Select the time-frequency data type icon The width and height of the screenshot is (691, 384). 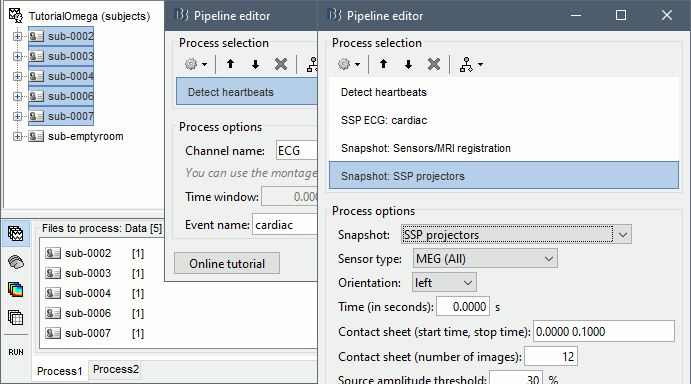click(x=16, y=290)
